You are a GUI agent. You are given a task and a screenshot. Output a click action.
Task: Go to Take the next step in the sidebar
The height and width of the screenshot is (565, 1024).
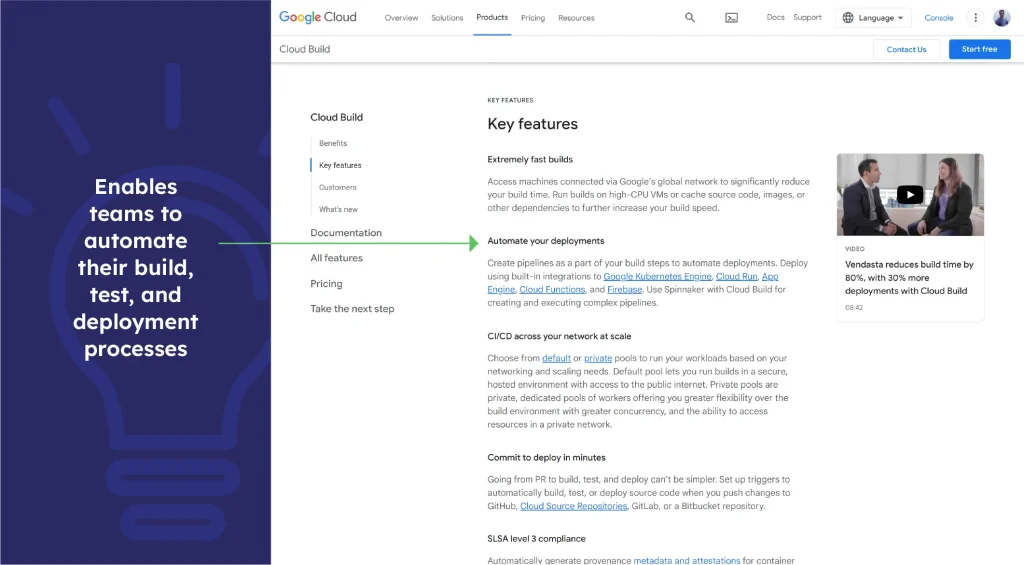tap(352, 308)
